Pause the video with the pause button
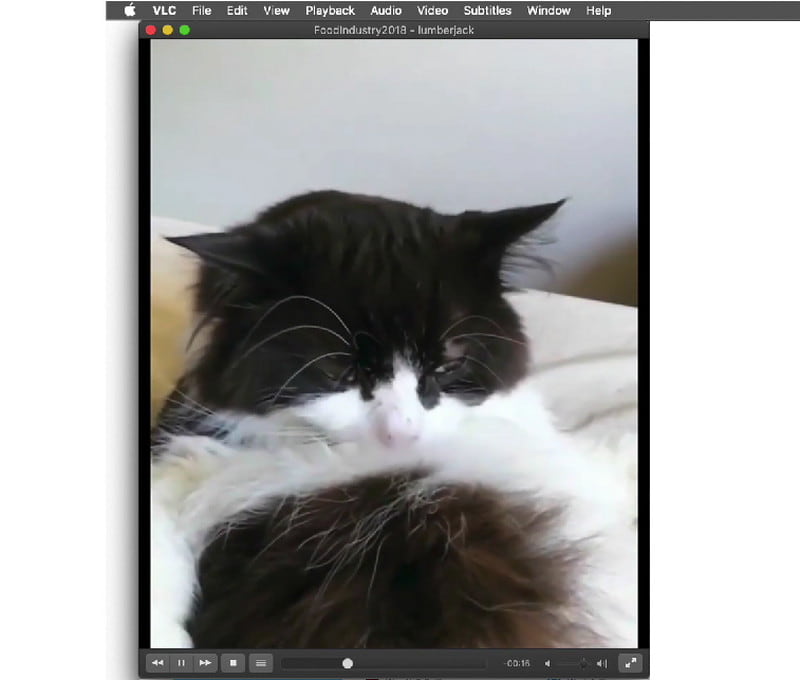800x680 pixels. [x=180, y=662]
